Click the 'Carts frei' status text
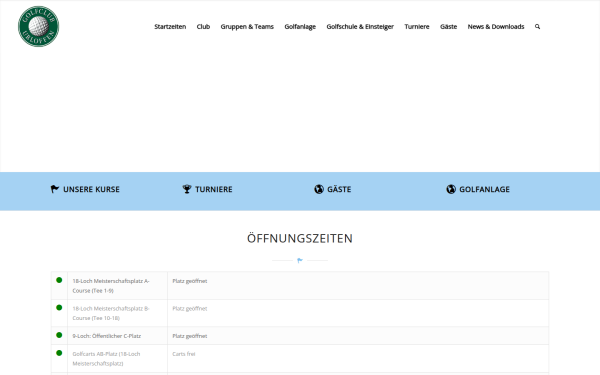The image size is (600, 375). [x=184, y=354]
